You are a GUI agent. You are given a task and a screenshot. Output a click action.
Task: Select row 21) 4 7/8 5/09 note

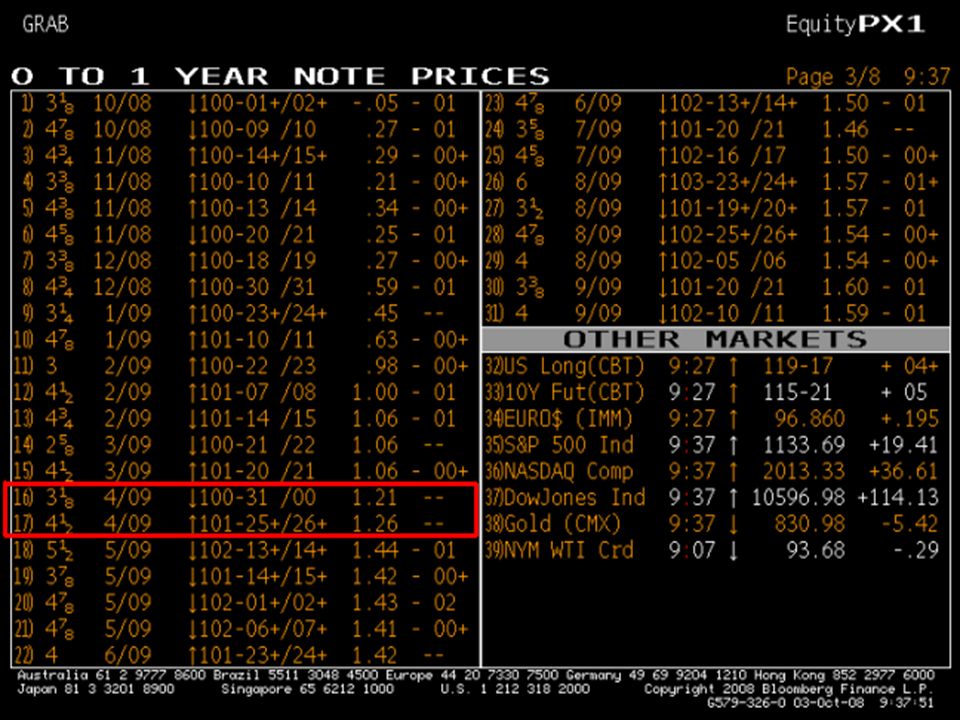pyautogui.click(x=245, y=629)
